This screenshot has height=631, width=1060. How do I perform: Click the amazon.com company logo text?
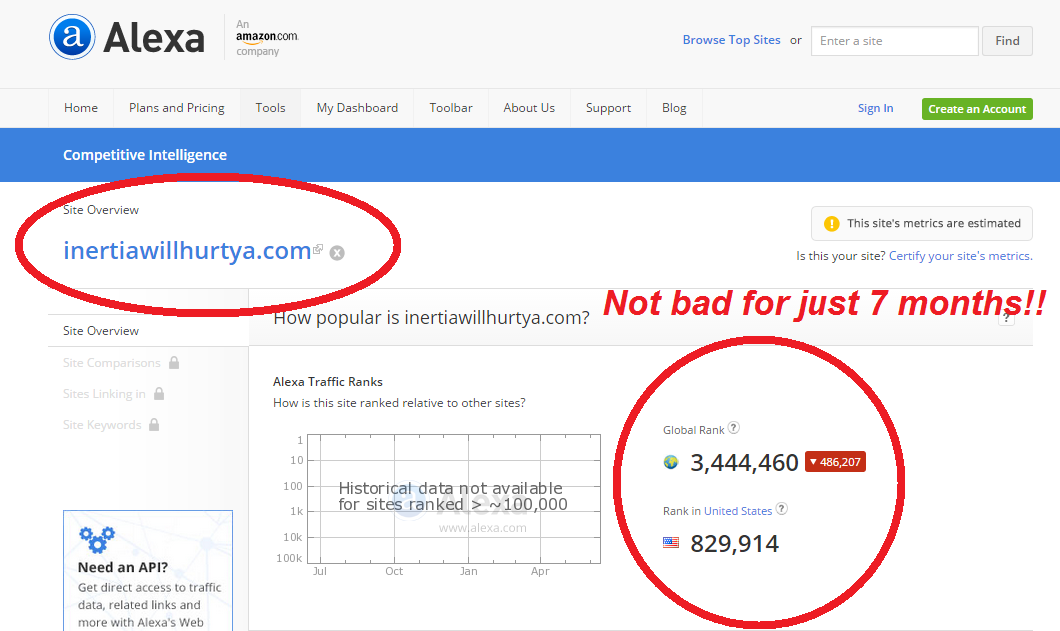point(267,37)
